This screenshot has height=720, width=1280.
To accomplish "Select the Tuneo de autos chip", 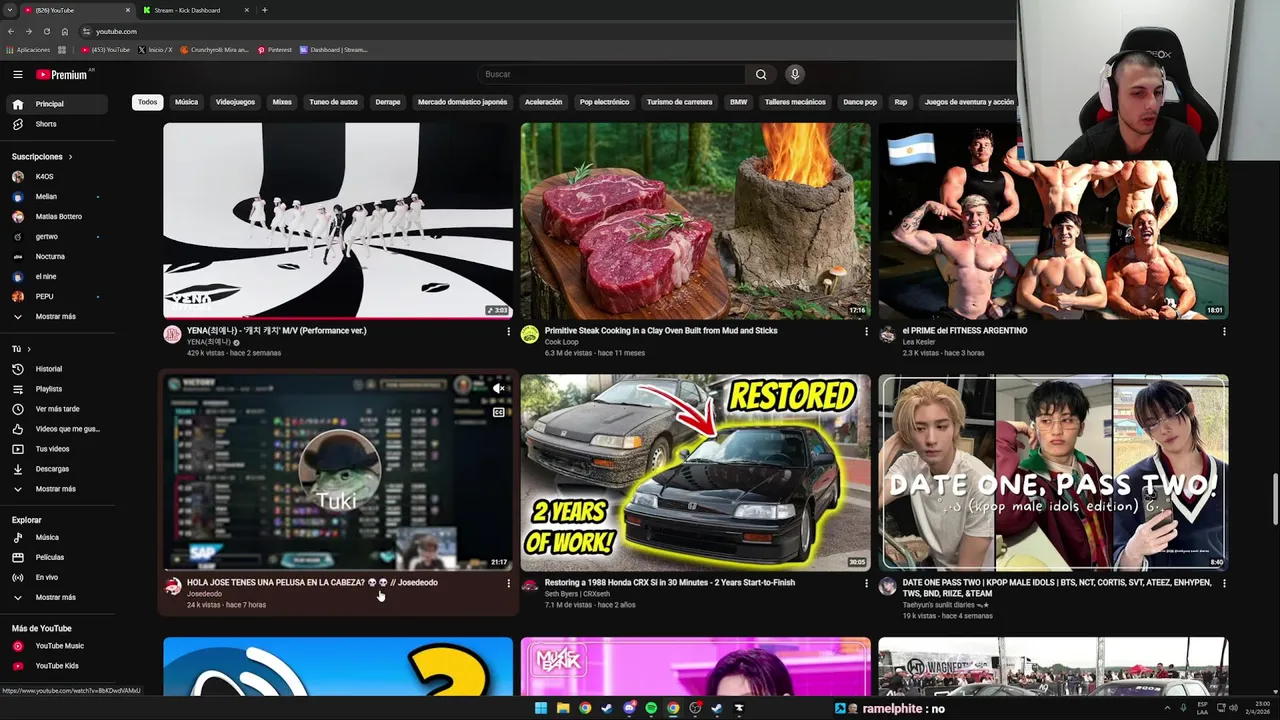I will click(333, 102).
